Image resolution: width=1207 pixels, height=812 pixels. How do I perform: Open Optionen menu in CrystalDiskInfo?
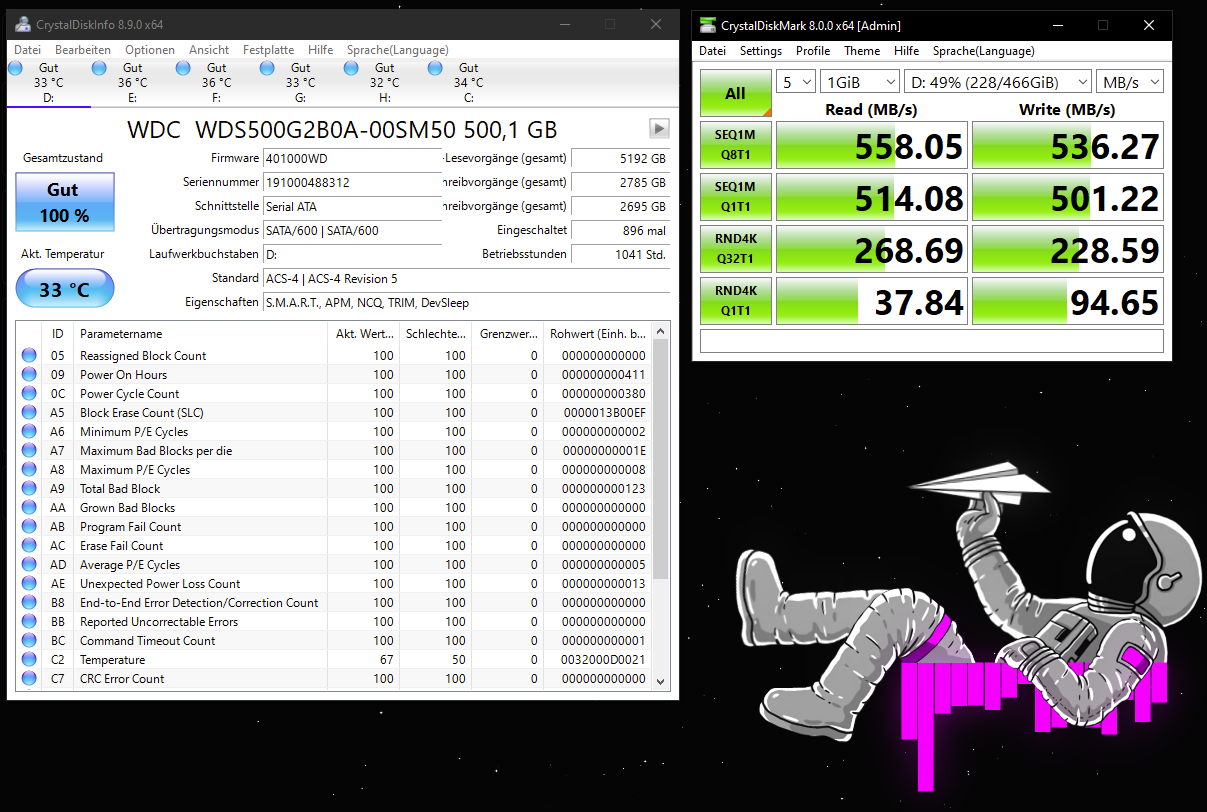point(150,50)
